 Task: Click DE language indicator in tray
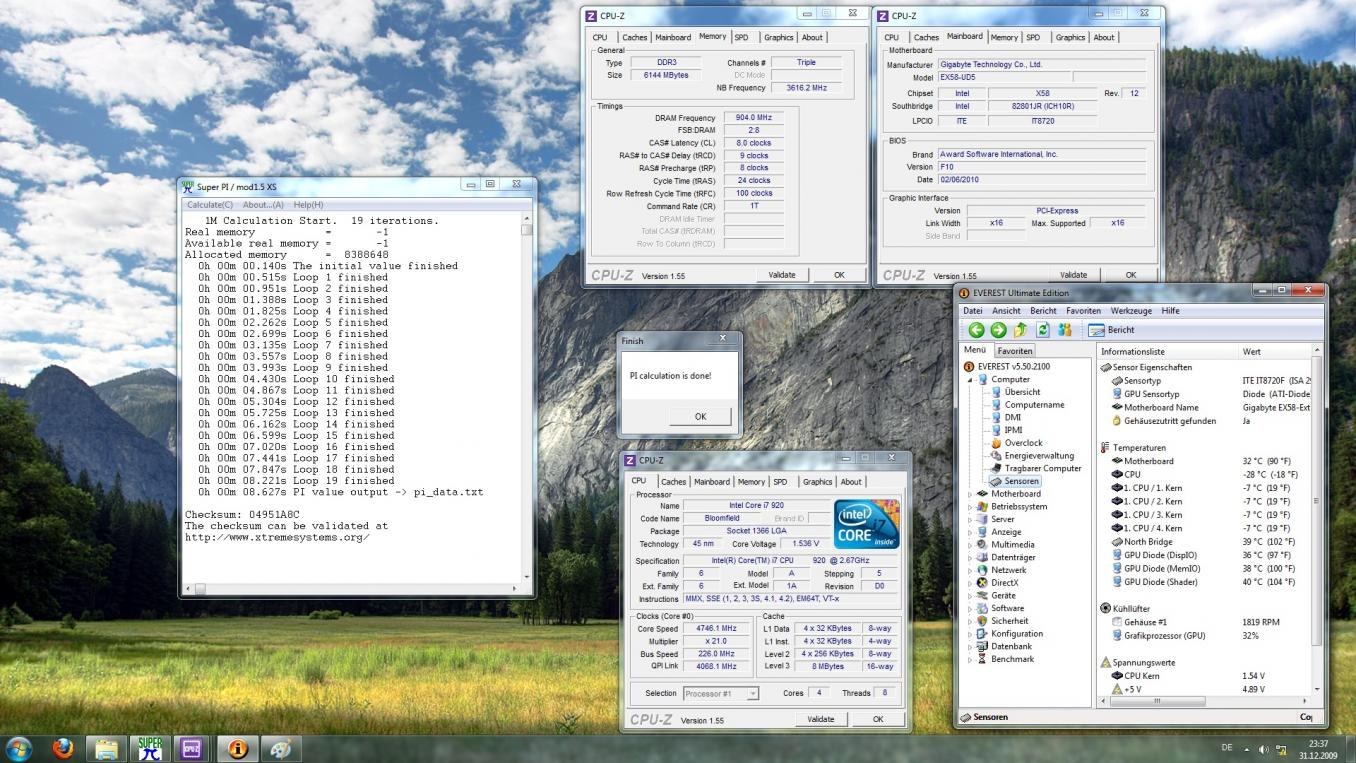pos(1227,748)
